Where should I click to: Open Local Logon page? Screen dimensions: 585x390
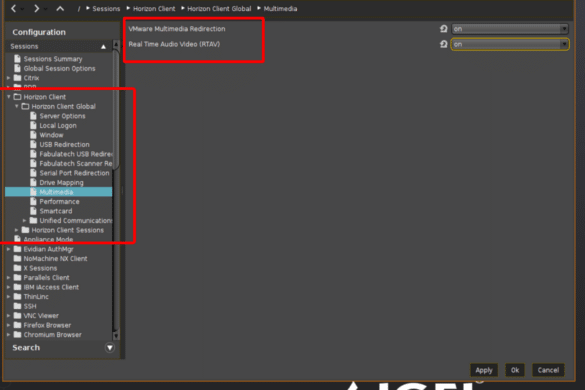[58, 125]
